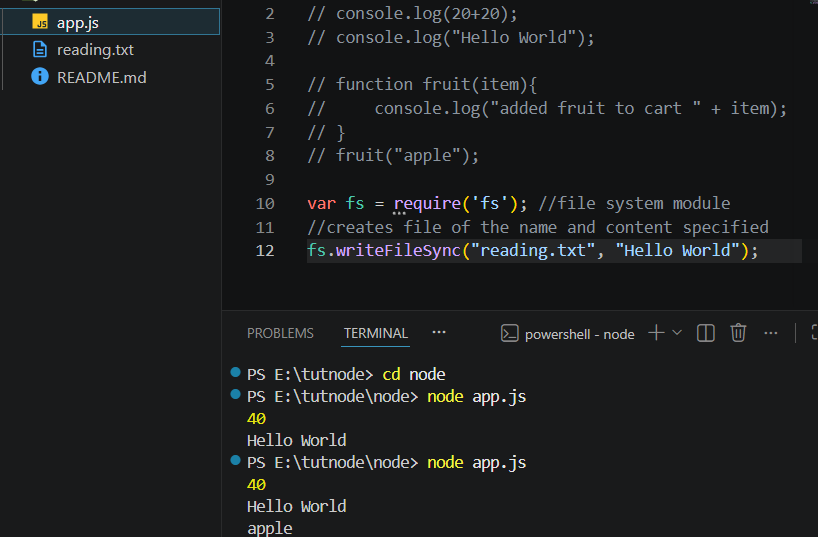Screen dimensions: 818x537
Task: Click the JS file icon beside app.js
Action: (x=40, y=22)
